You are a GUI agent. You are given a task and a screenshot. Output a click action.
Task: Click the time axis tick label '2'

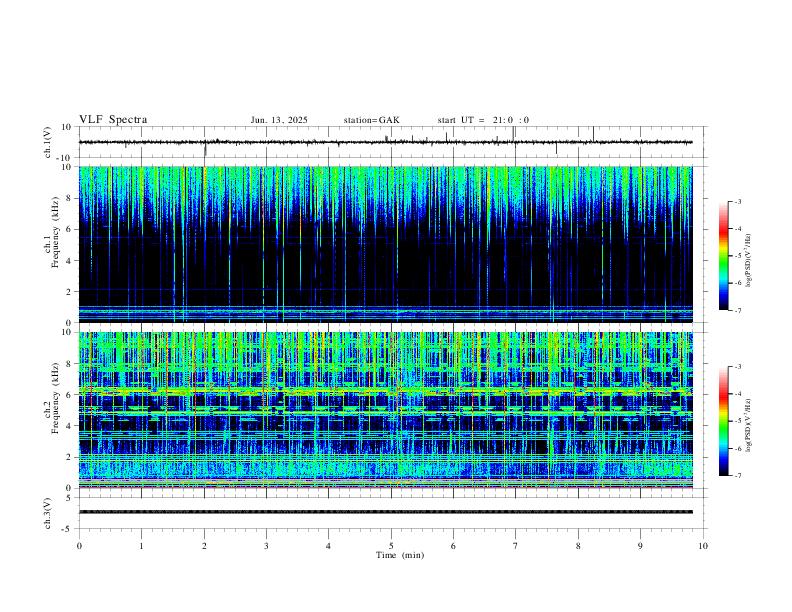click(x=204, y=546)
